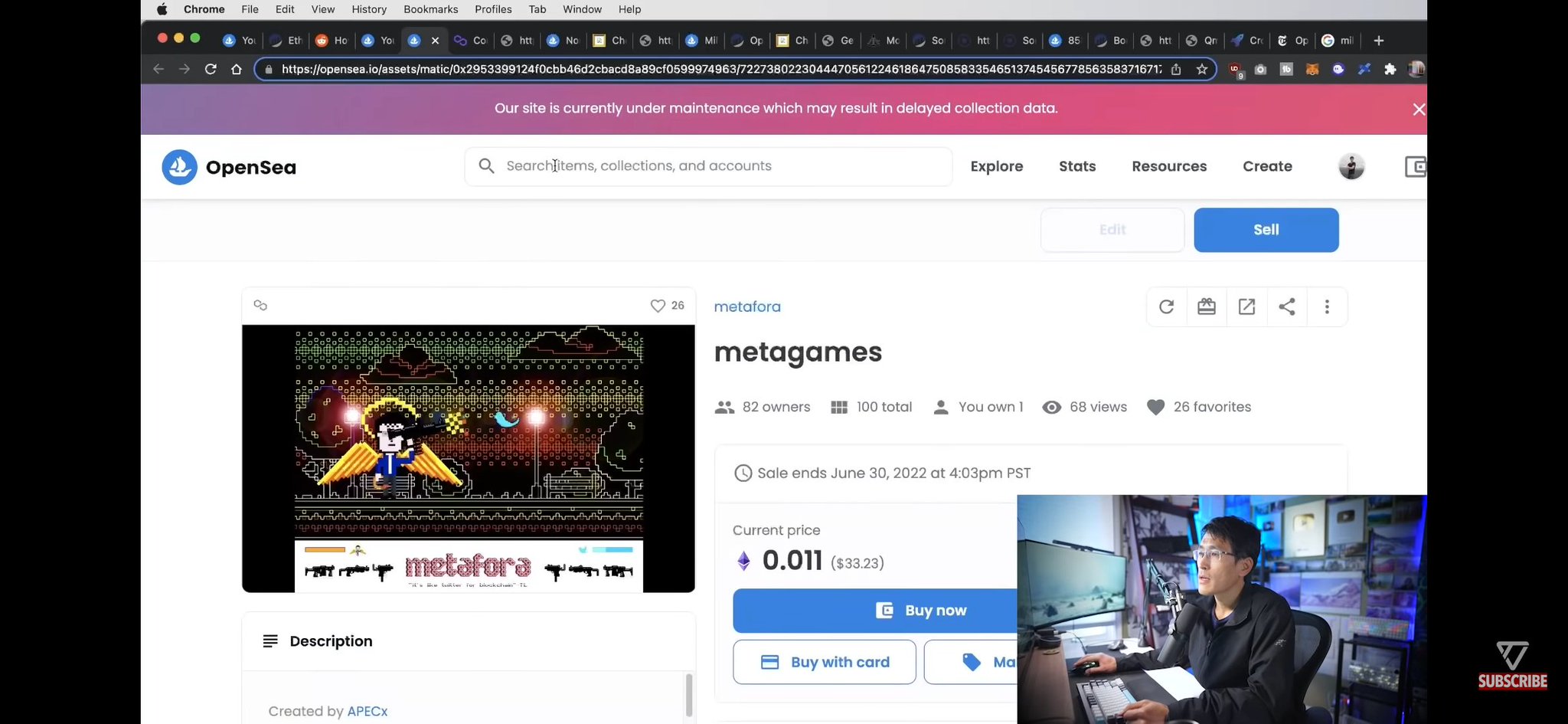Click the search magnifier icon
This screenshot has width=1568, height=724.
[486, 165]
